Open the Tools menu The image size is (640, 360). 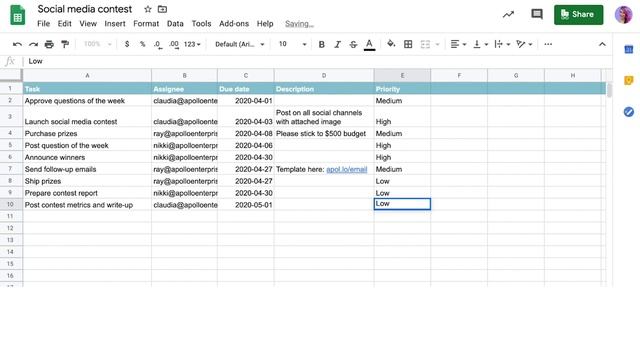pyautogui.click(x=201, y=24)
